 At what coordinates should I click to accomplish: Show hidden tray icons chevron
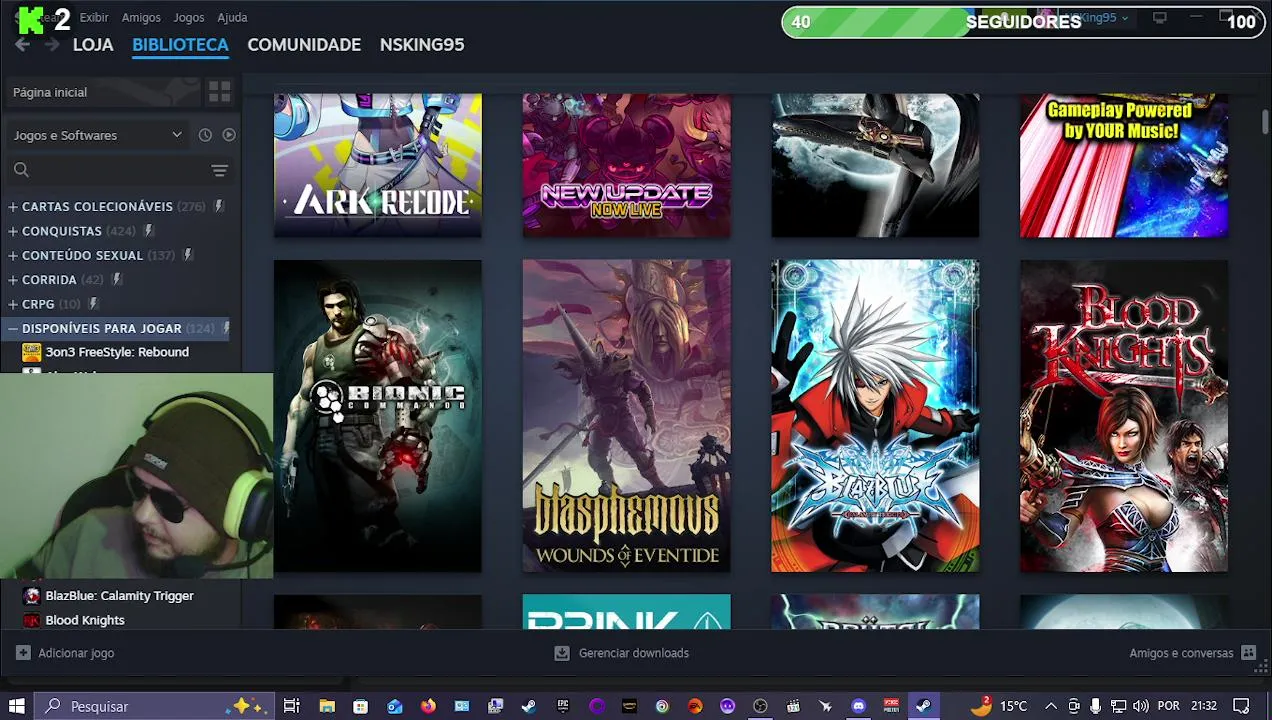(1051, 706)
